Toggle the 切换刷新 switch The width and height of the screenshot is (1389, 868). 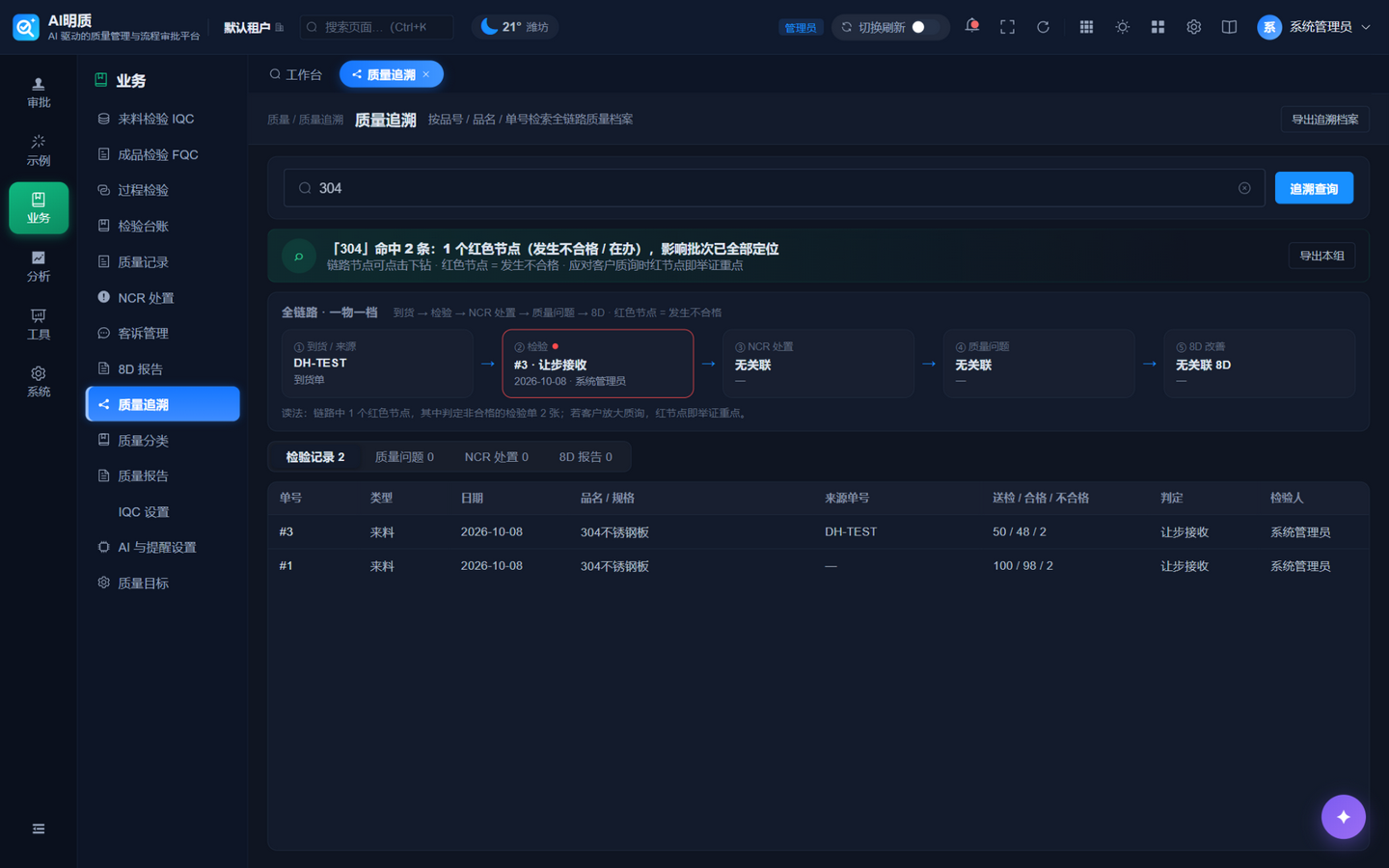(x=924, y=27)
